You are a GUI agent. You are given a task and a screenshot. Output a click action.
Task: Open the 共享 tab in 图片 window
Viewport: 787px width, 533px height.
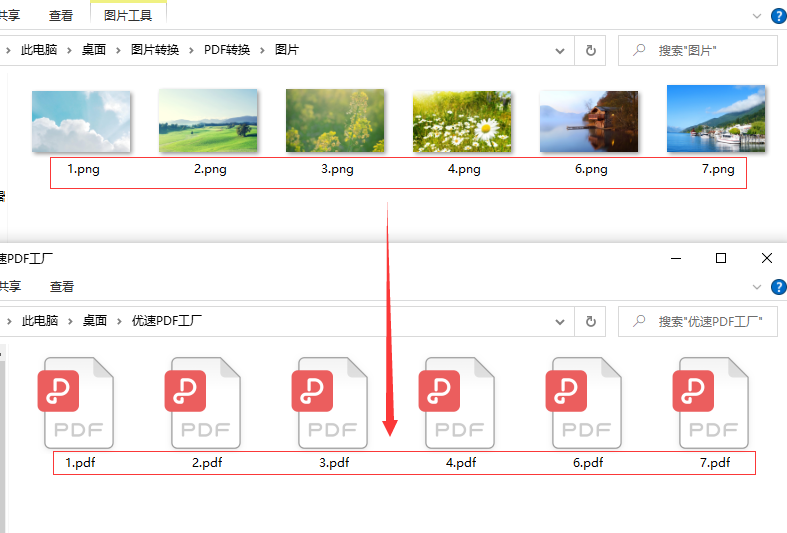pos(10,16)
